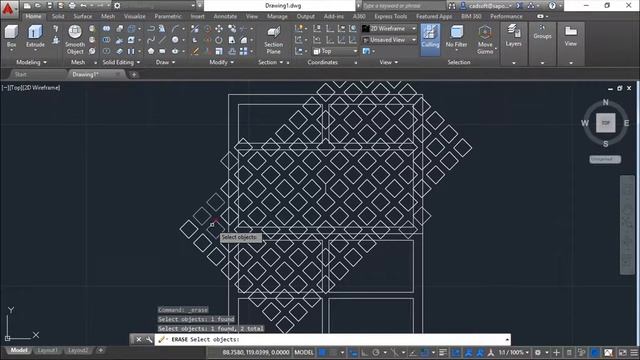Select the Move tool in Modify panel
This screenshot has height=360, width=640.
pos(219,29)
